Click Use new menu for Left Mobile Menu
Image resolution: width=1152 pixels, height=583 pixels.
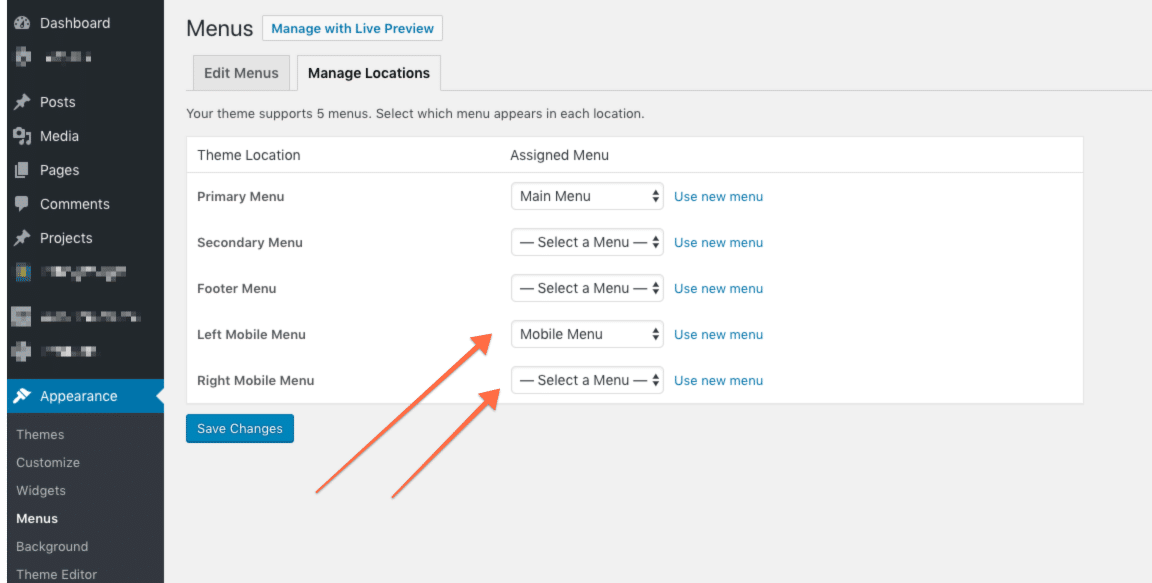click(x=719, y=335)
